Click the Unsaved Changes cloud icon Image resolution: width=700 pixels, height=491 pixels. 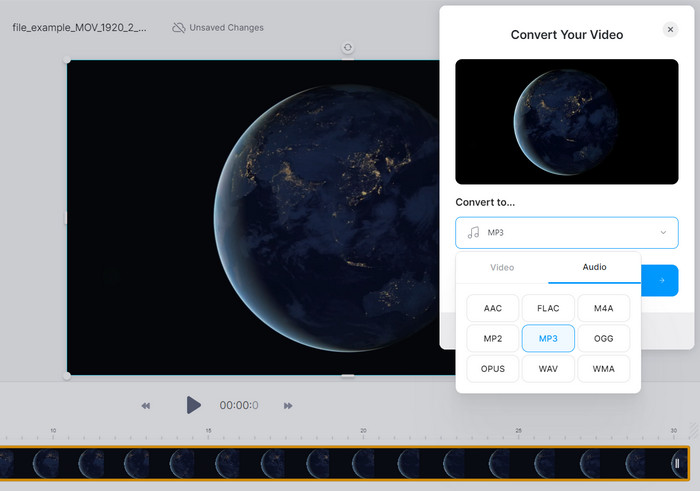[178, 28]
